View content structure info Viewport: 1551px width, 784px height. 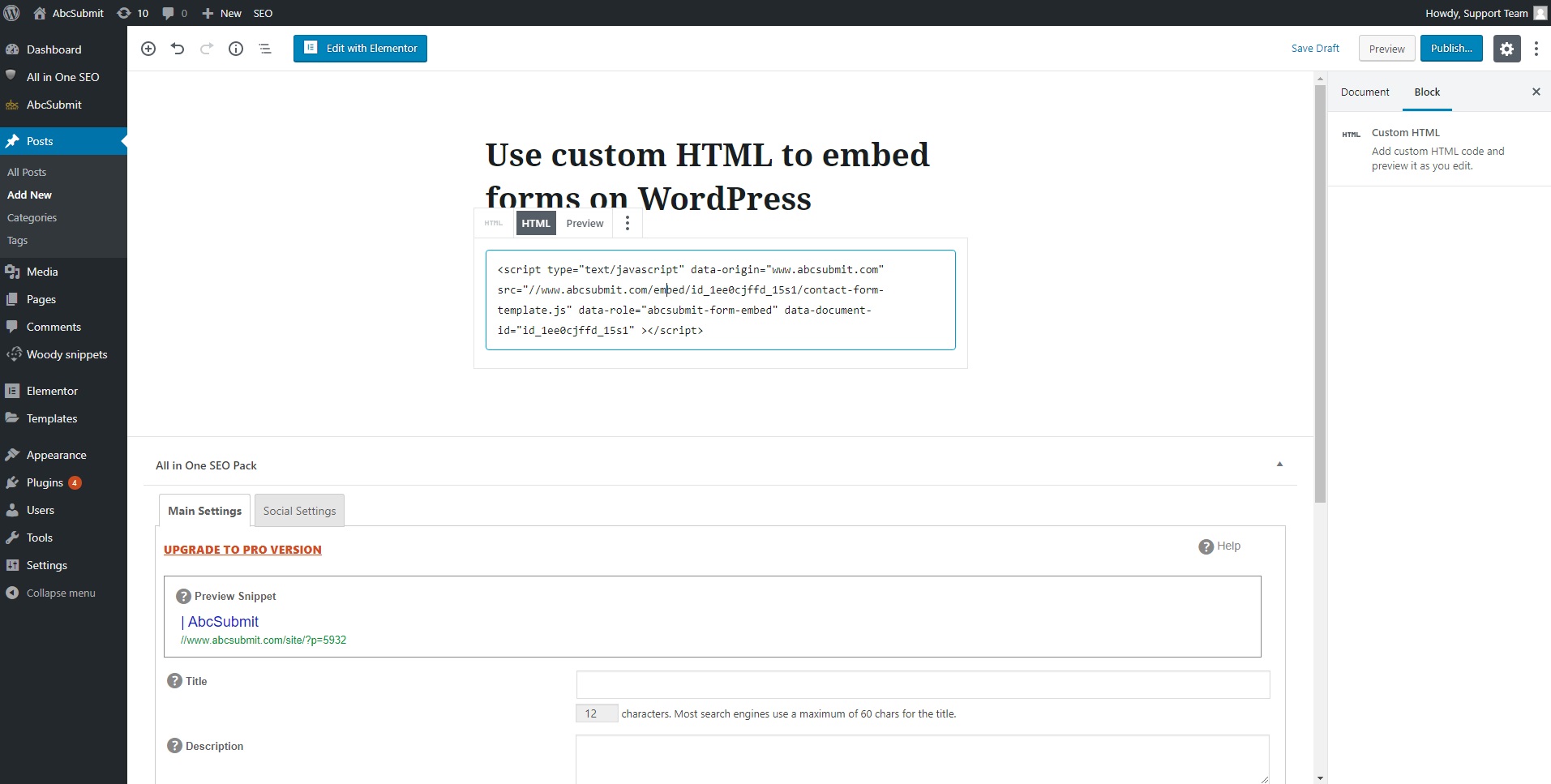tap(236, 49)
